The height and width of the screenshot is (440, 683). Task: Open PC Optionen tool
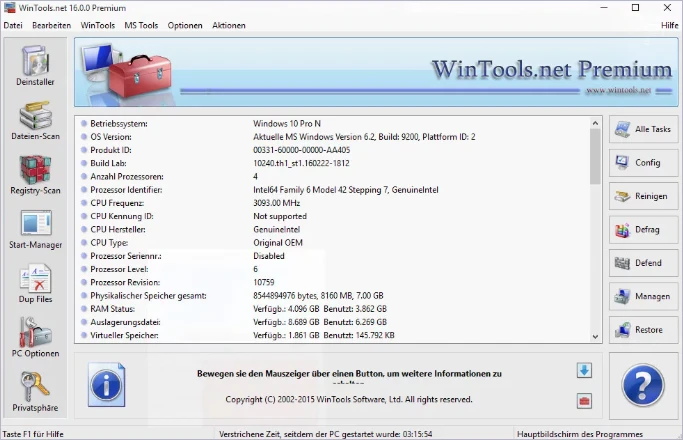click(35, 338)
